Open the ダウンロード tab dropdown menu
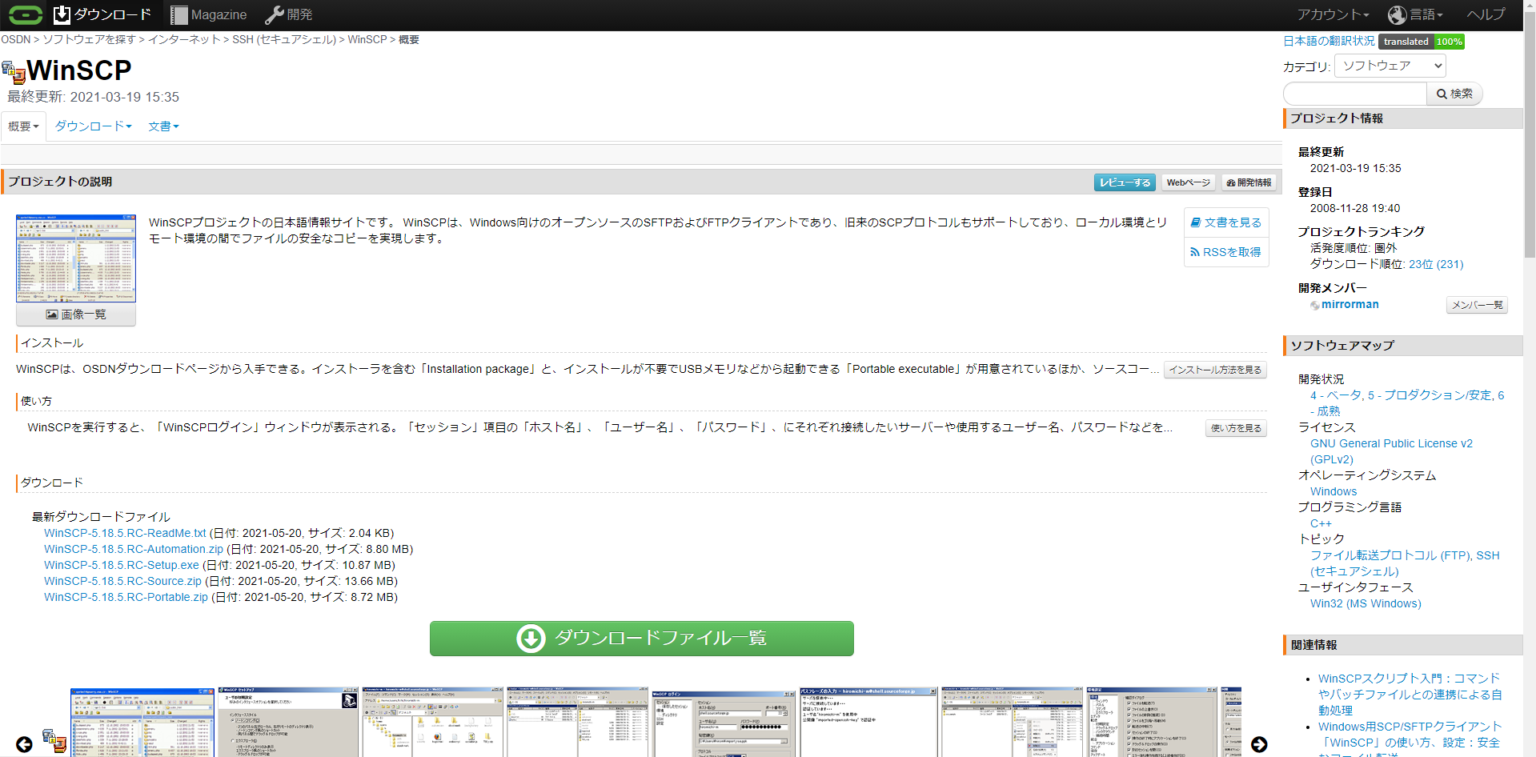Viewport: 1536px width, 757px height. pyautogui.click(x=92, y=125)
